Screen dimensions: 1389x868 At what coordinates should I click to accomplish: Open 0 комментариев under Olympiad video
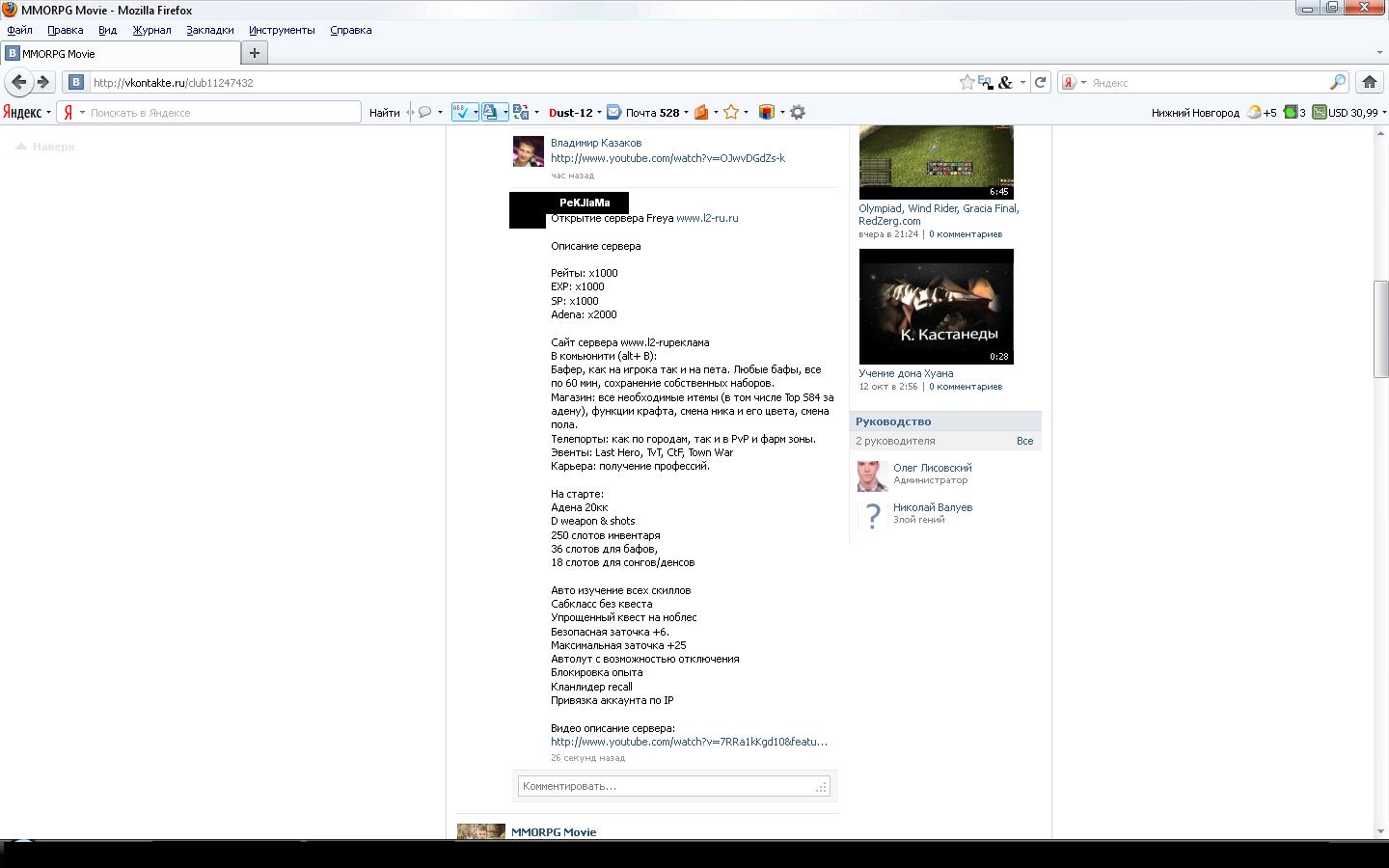coord(966,233)
